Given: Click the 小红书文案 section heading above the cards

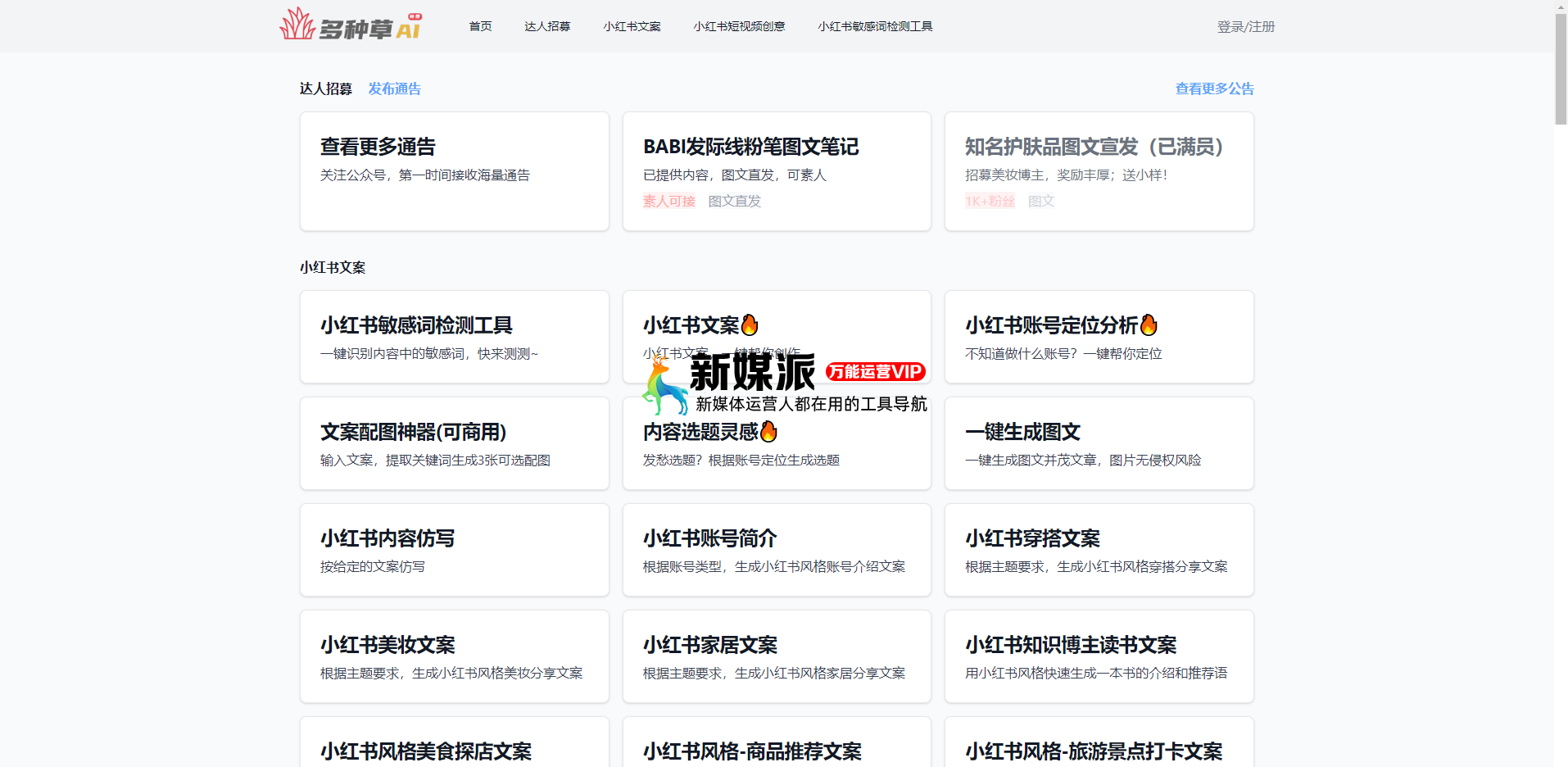Looking at the screenshot, I should (x=333, y=267).
